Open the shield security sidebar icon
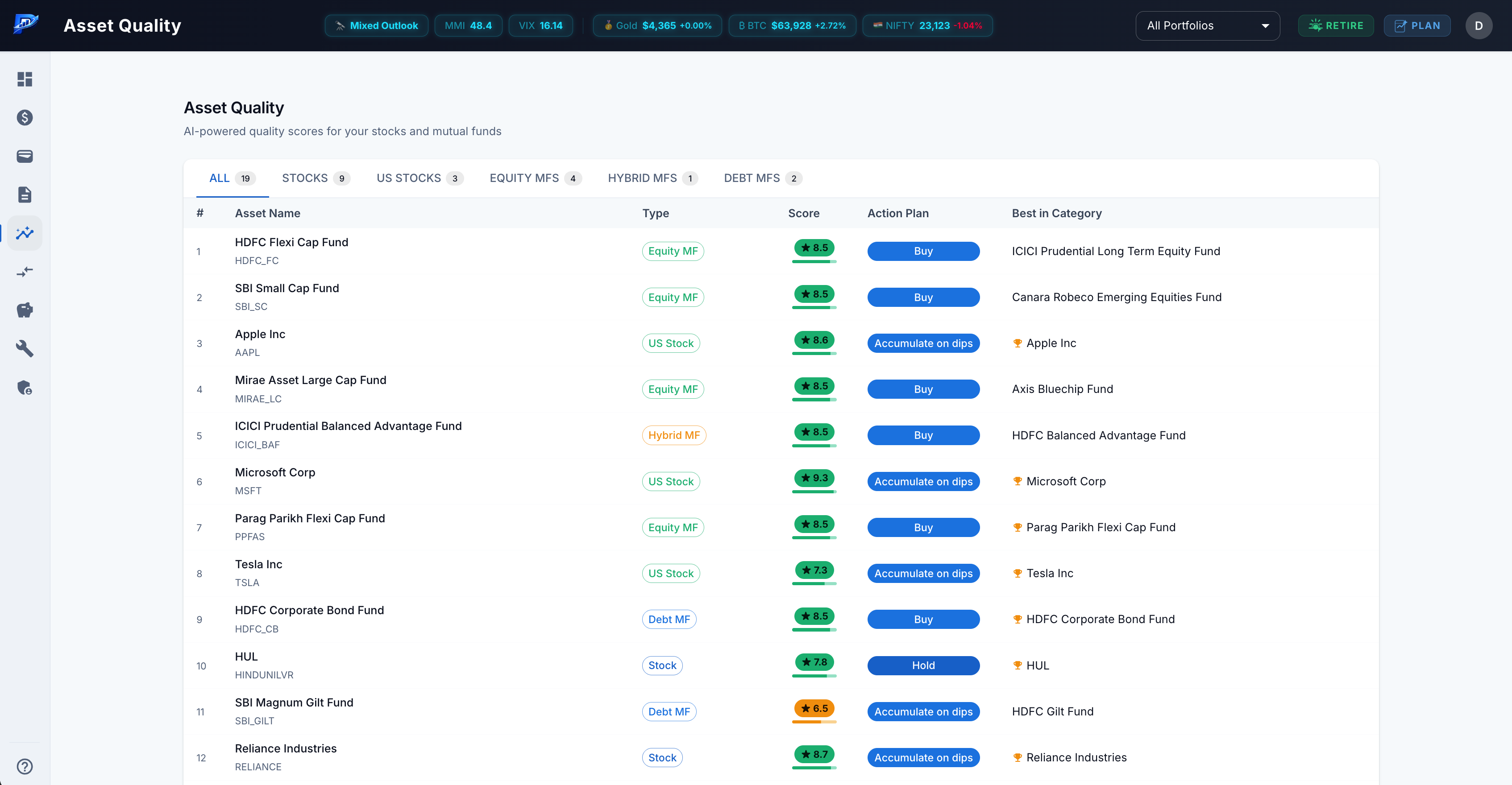 [x=25, y=387]
